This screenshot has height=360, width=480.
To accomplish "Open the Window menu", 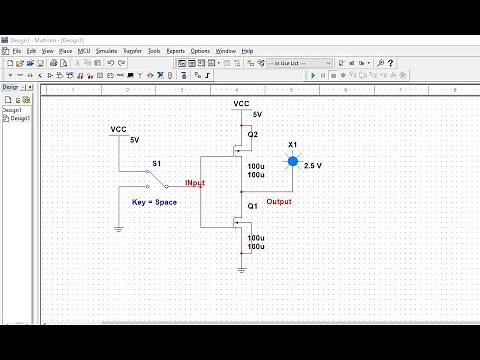I will point(226,51).
